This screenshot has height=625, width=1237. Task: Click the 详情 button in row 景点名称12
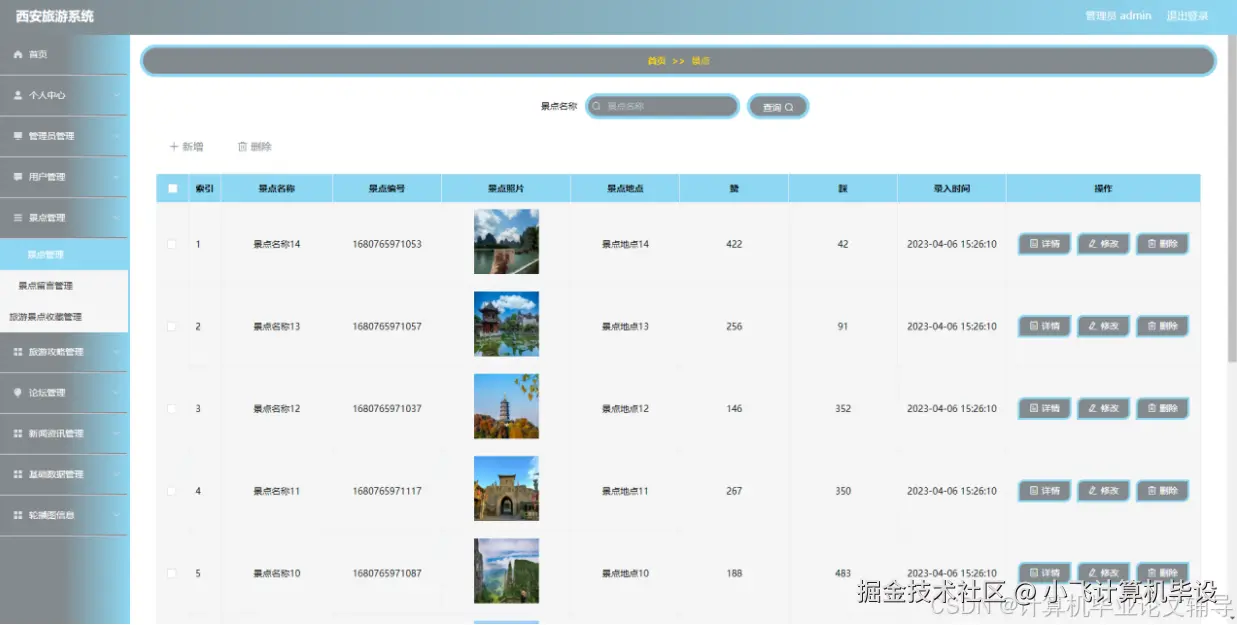point(1044,408)
